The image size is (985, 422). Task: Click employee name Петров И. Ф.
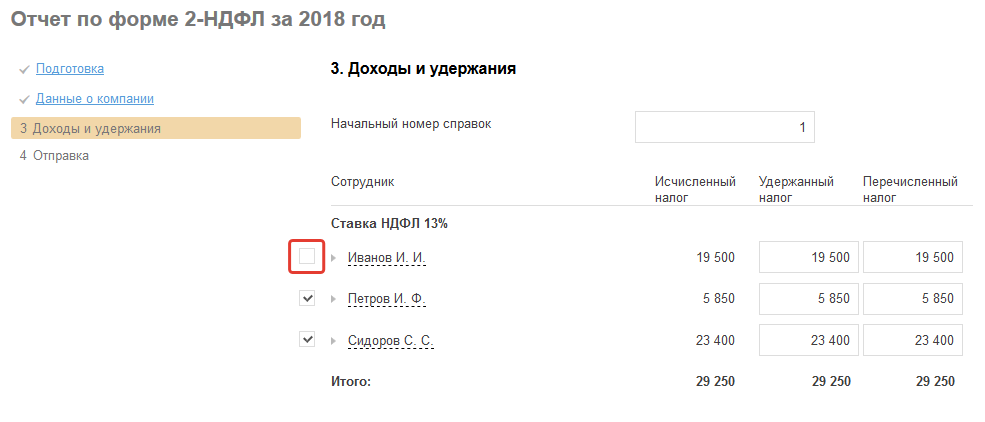(390, 300)
